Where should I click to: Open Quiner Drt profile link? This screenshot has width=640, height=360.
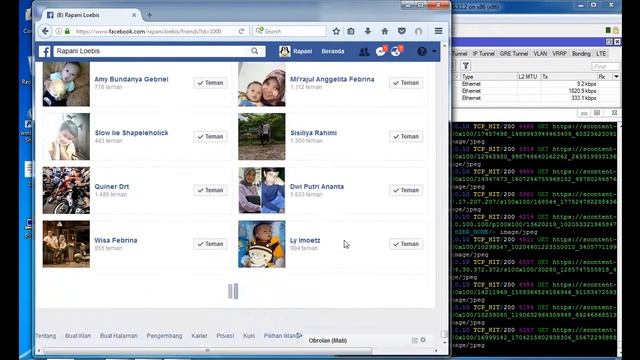(111, 187)
